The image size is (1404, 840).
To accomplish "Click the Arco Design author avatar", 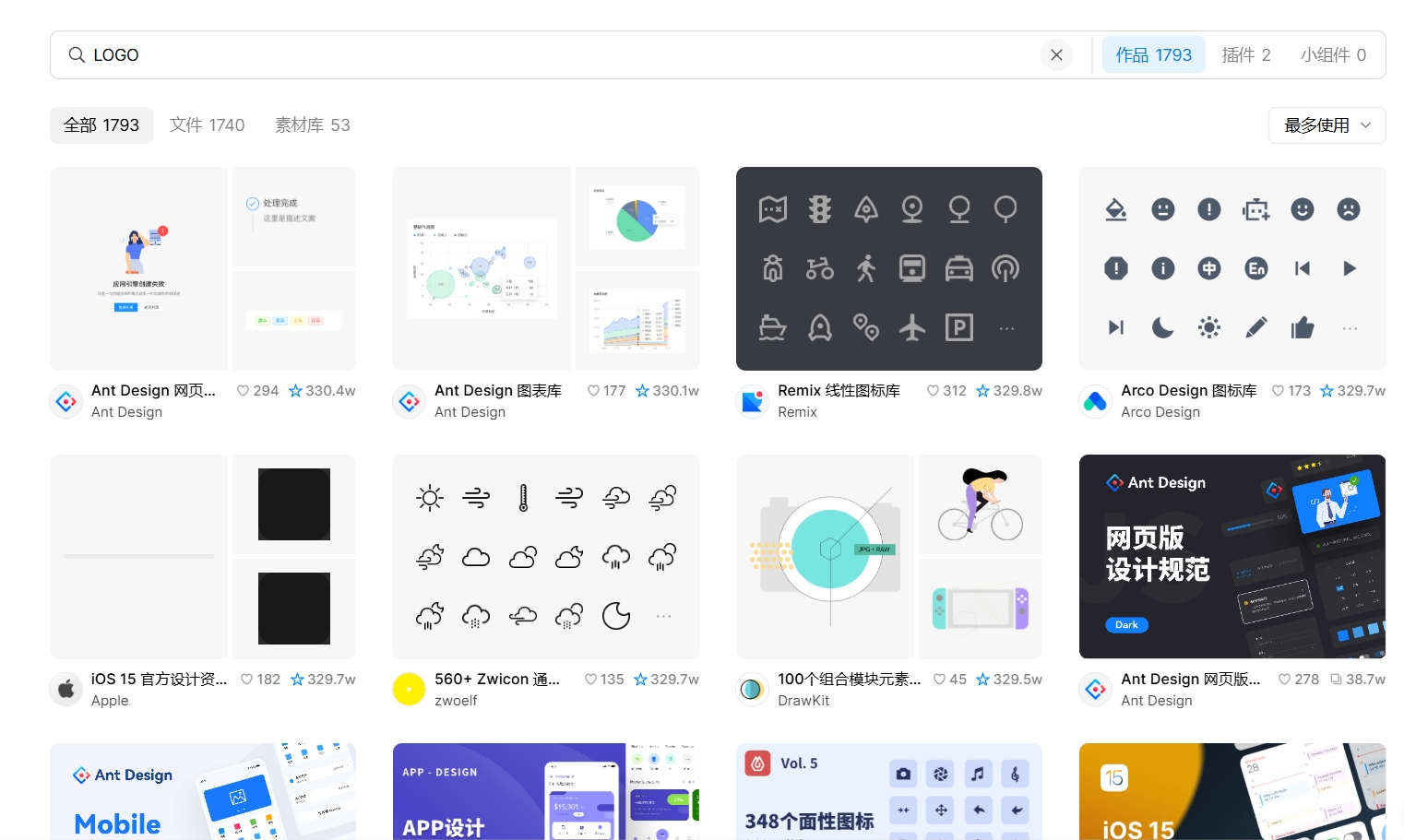I will (1096, 401).
